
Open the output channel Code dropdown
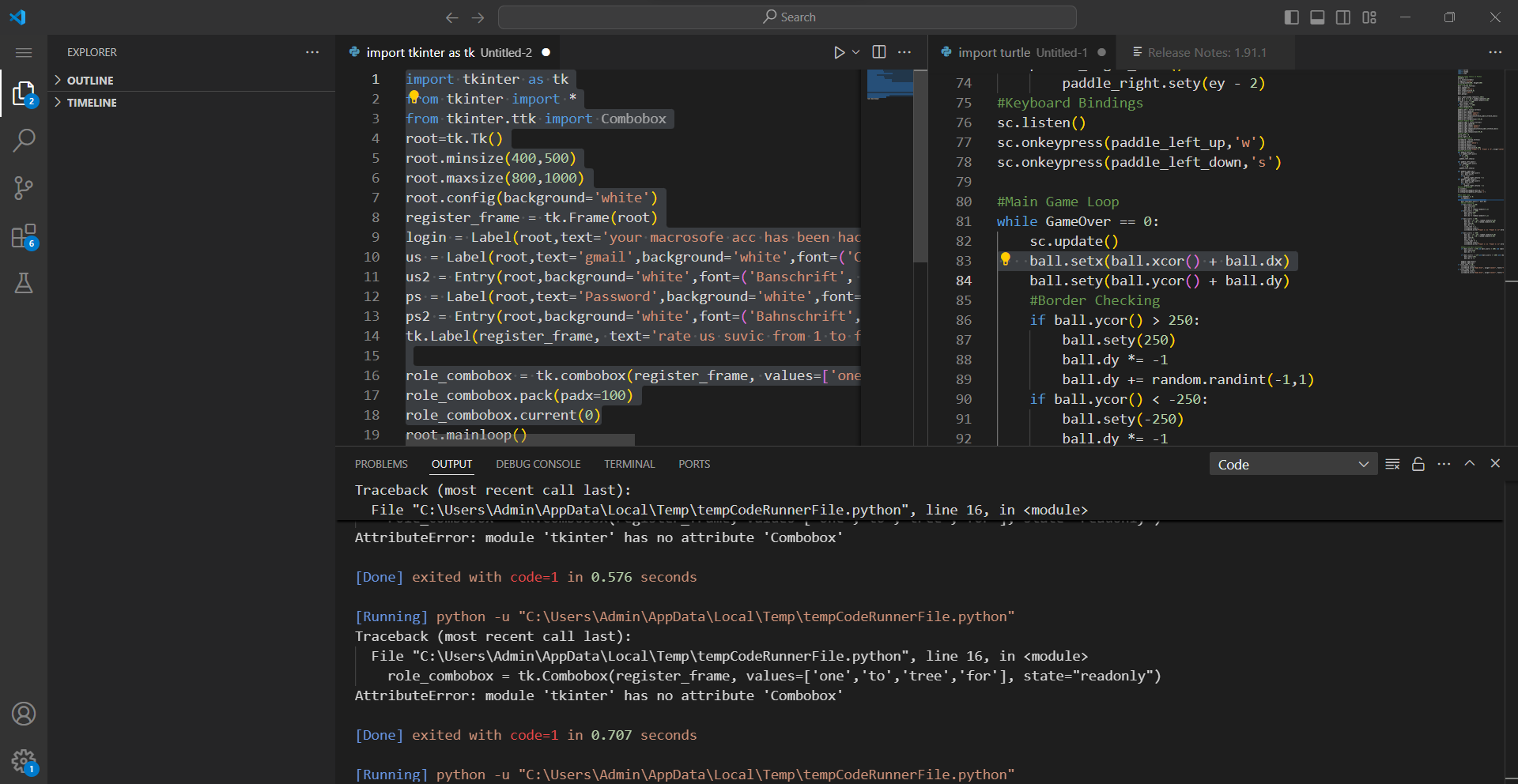[1293, 465]
